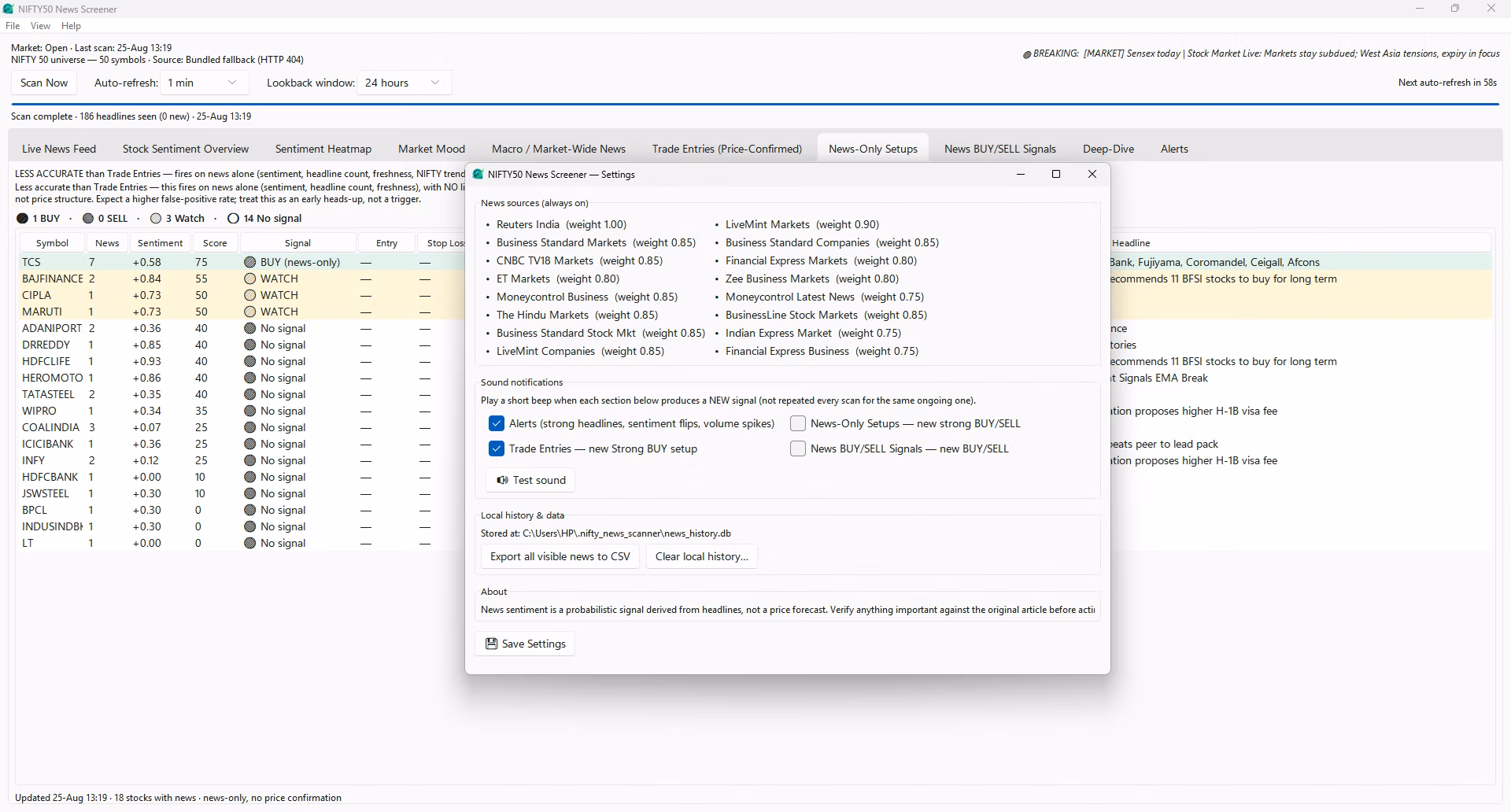
Task: Click the No signal icon for DRREDDY
Action: click(x=249, y=345)
